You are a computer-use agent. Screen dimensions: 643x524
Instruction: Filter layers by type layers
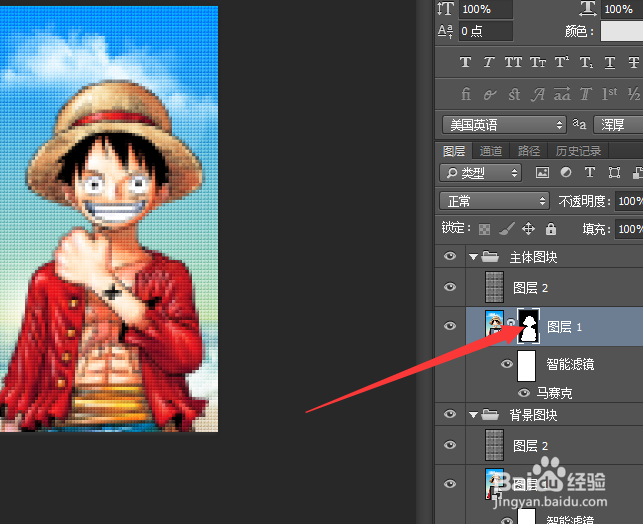590,172
